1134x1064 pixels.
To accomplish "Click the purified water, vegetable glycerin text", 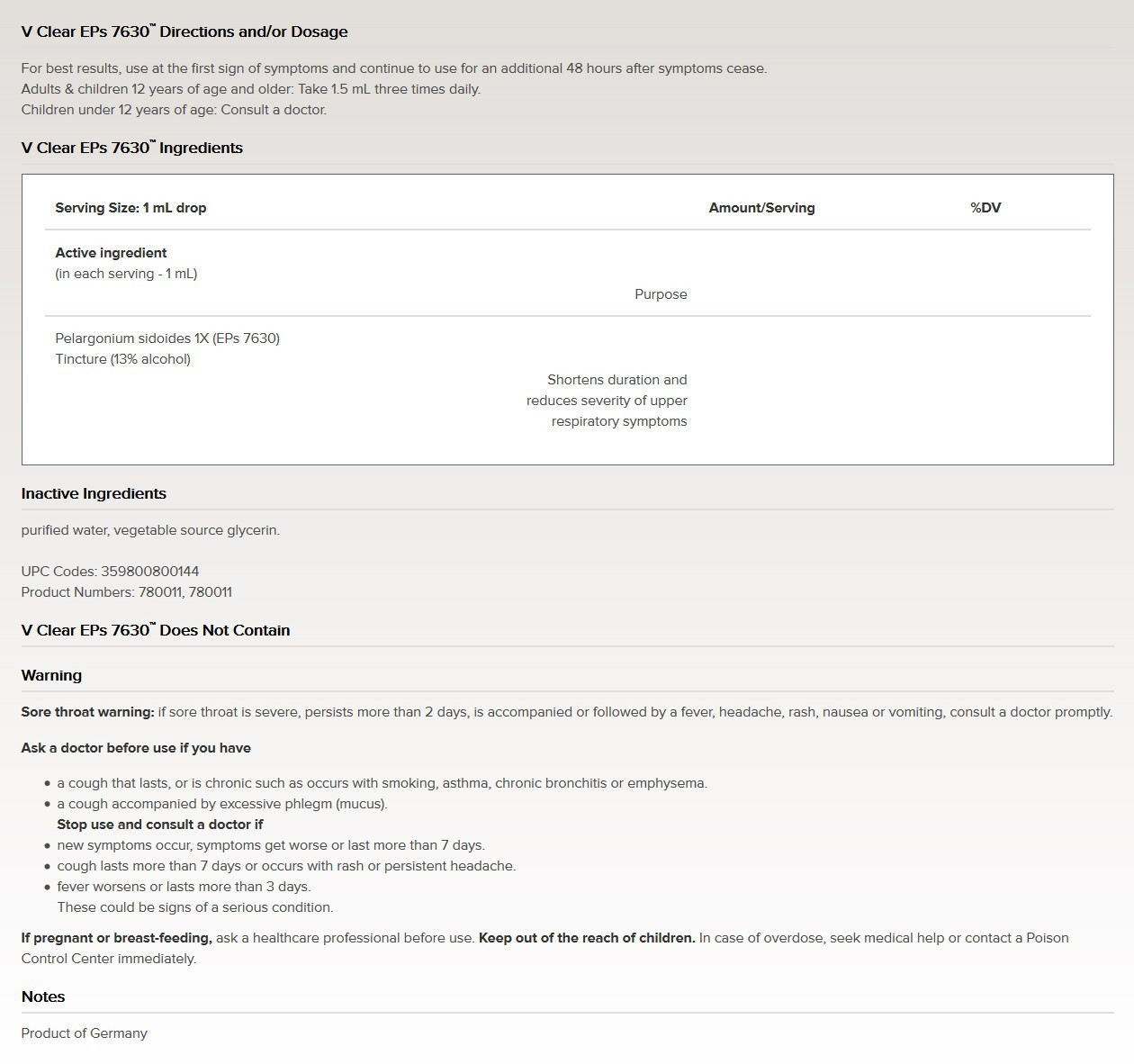I will [150, 530].
